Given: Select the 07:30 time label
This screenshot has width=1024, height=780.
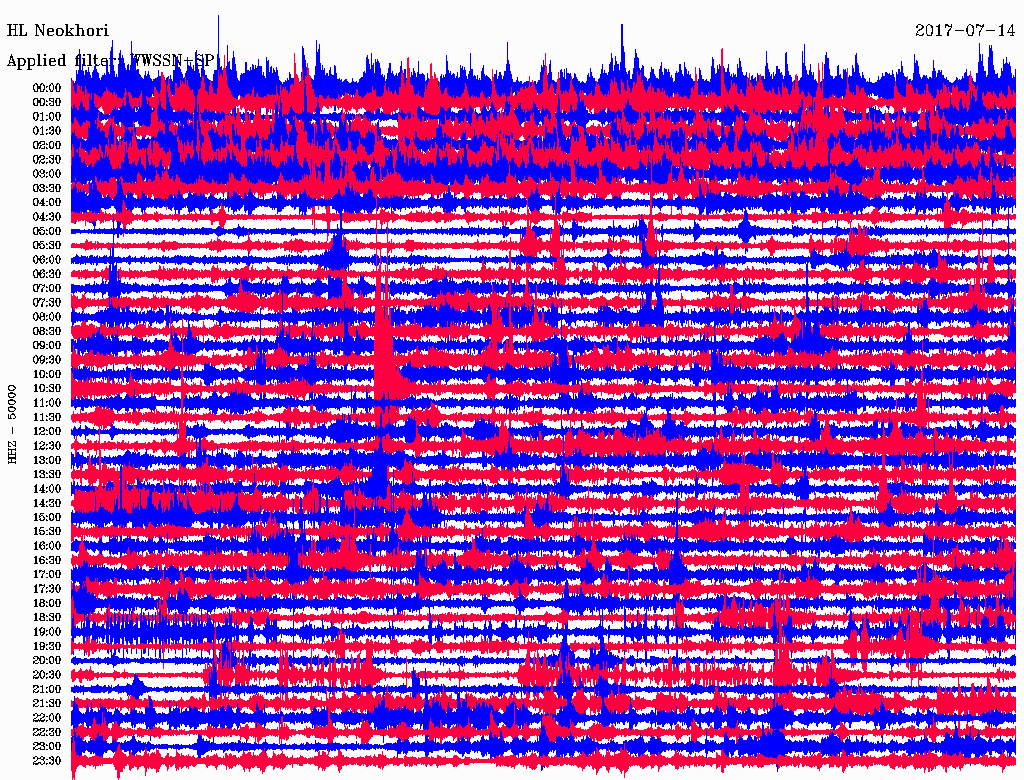Looking at the screenshot, I should 47,303.
